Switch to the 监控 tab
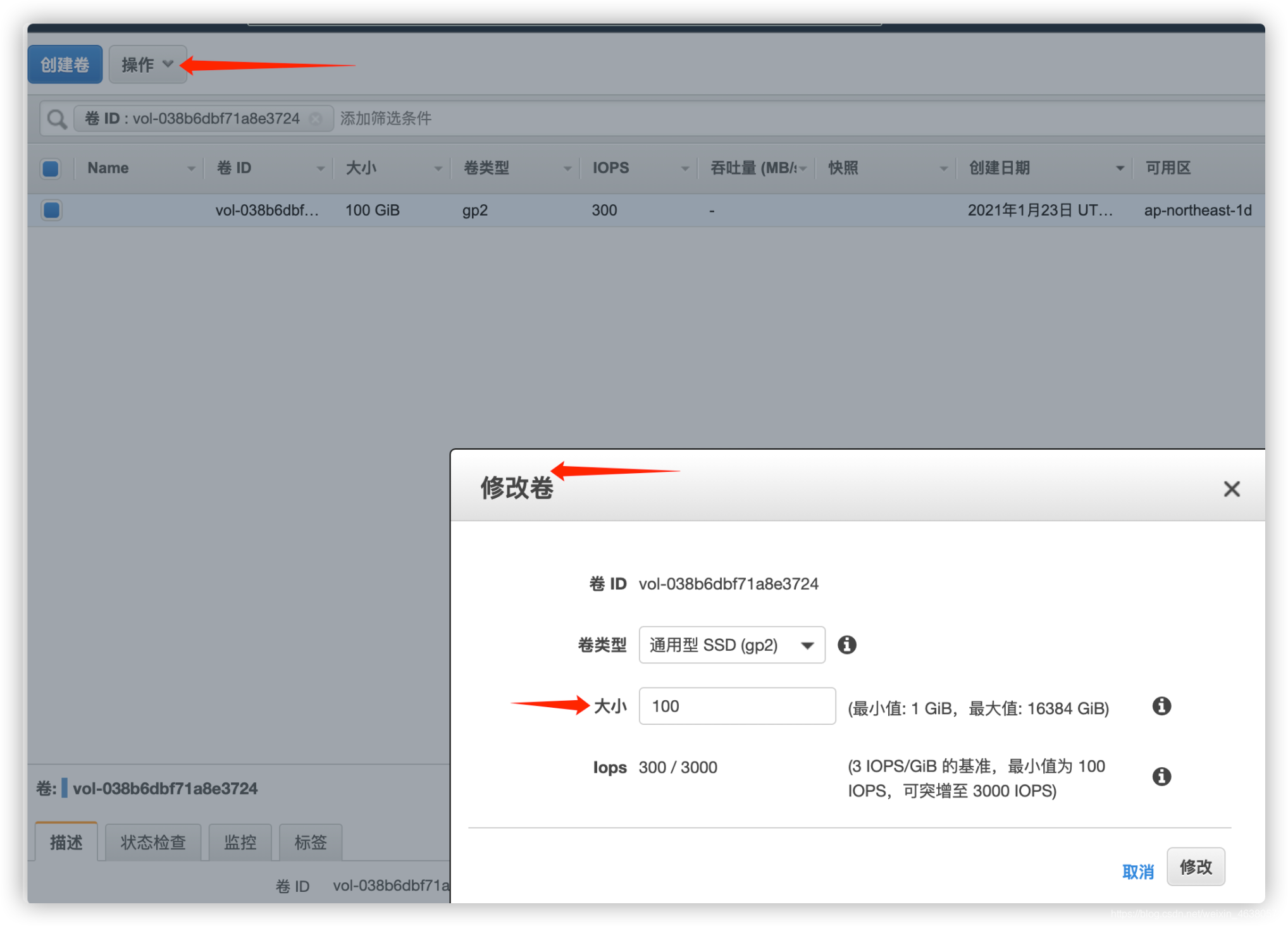This screenshot has width=1288, height=926. click(x=240, y=843)
